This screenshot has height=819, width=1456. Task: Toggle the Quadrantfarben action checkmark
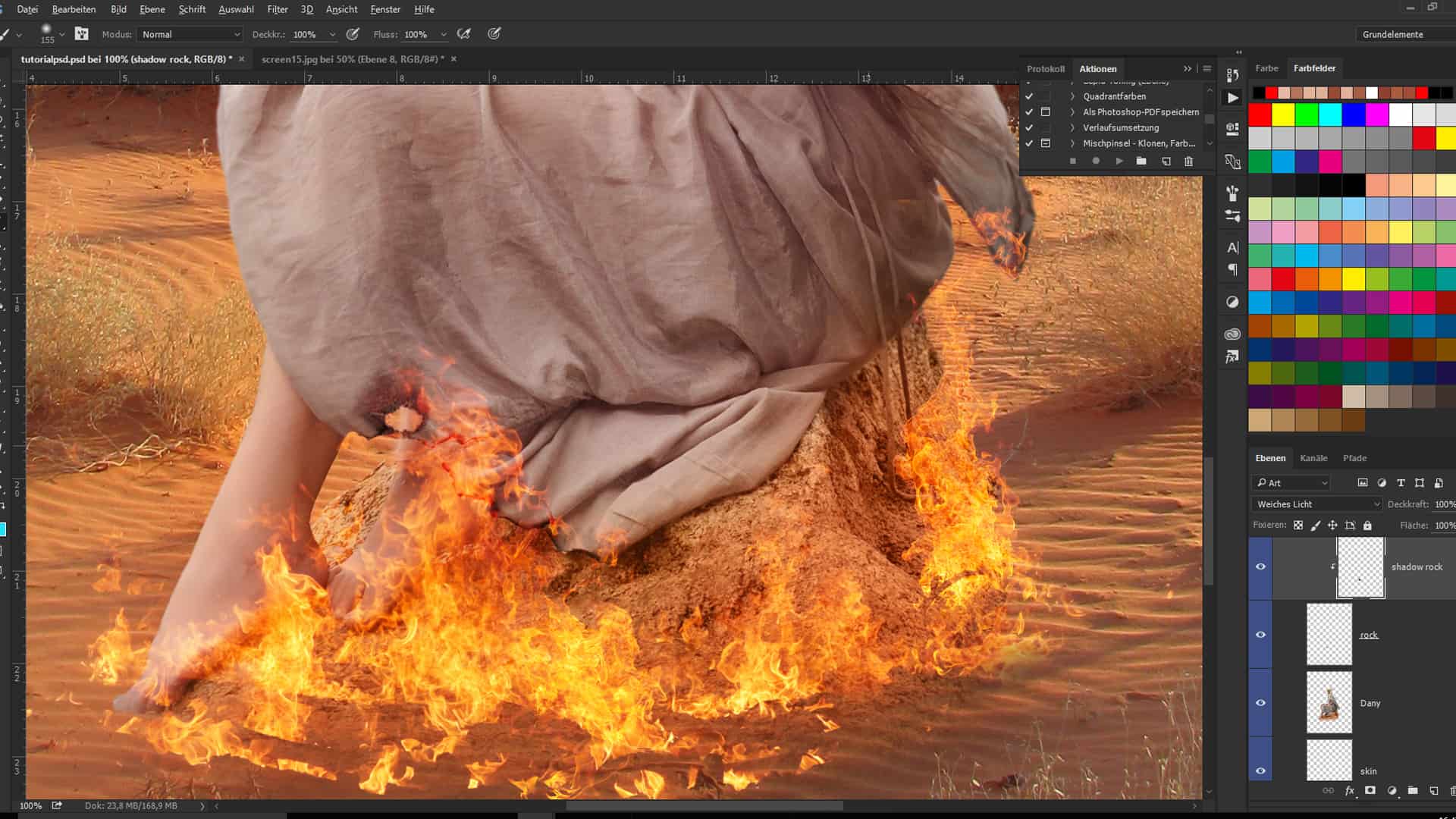tap(1029, 96)
